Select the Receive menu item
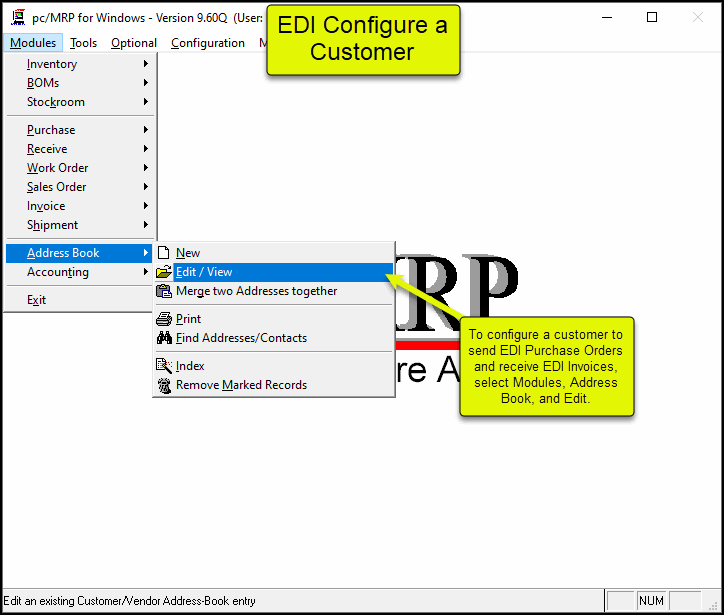The image size is (724, 615). pyautogui.click(x=79, y=149)
